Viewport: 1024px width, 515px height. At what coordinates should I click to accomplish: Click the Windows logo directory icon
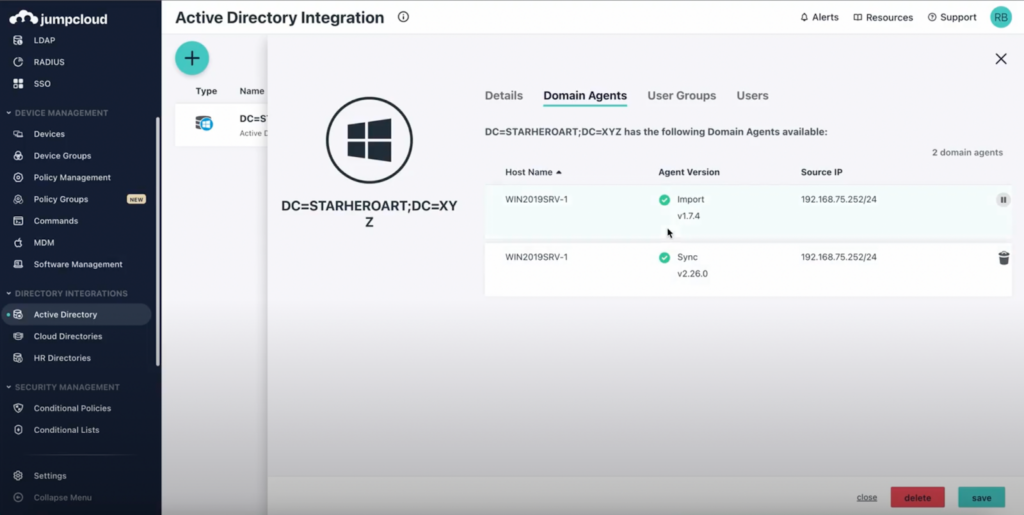click(x=369, y=139)
